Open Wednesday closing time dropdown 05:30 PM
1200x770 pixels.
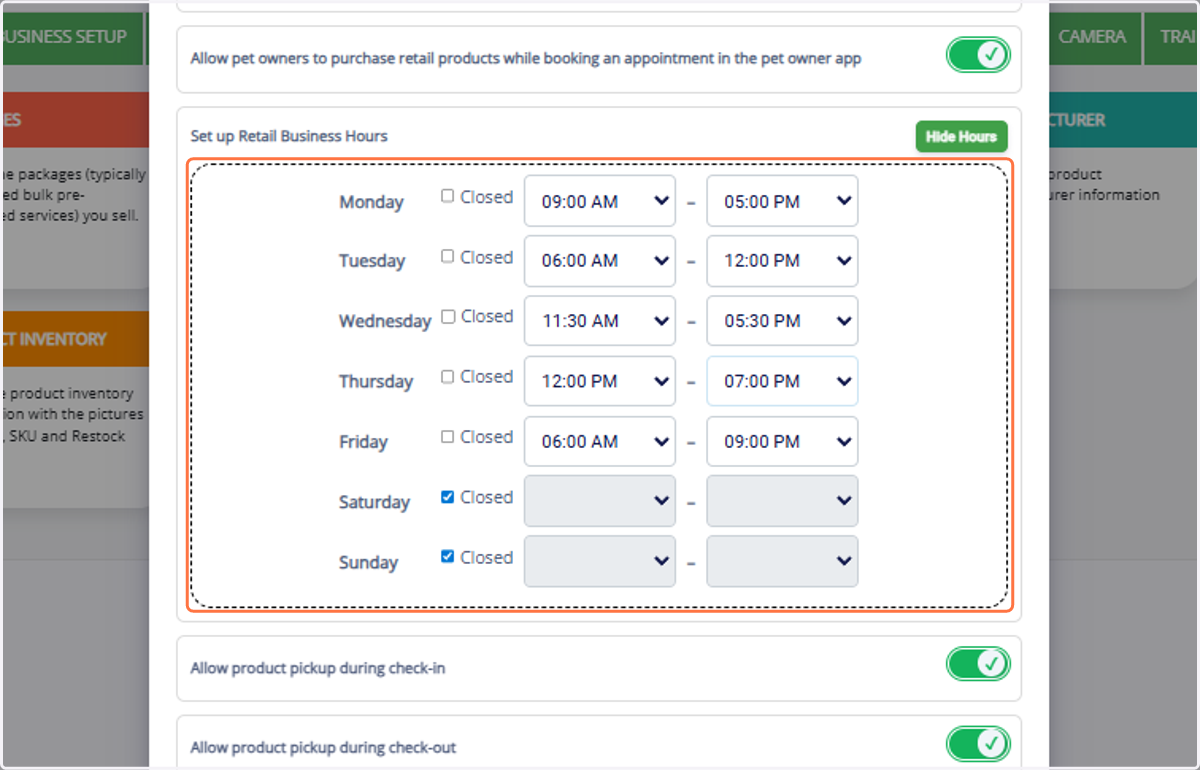pos(782,321)
